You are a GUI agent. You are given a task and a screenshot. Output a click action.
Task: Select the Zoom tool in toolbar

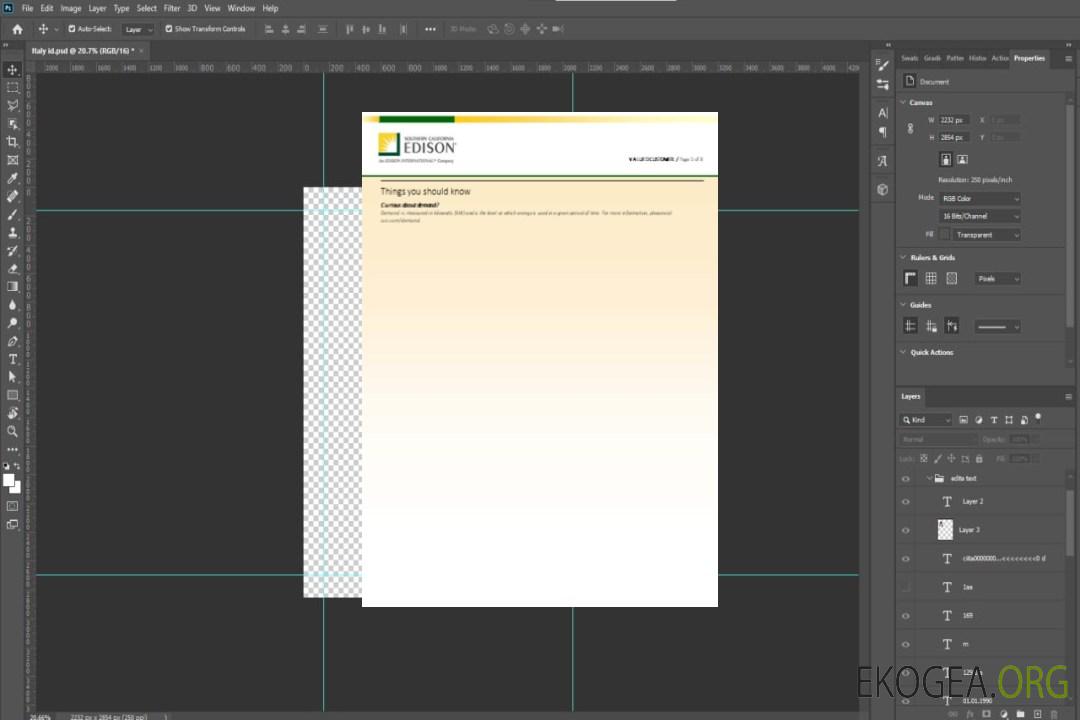pyautogui.click(x=13, y=432)
